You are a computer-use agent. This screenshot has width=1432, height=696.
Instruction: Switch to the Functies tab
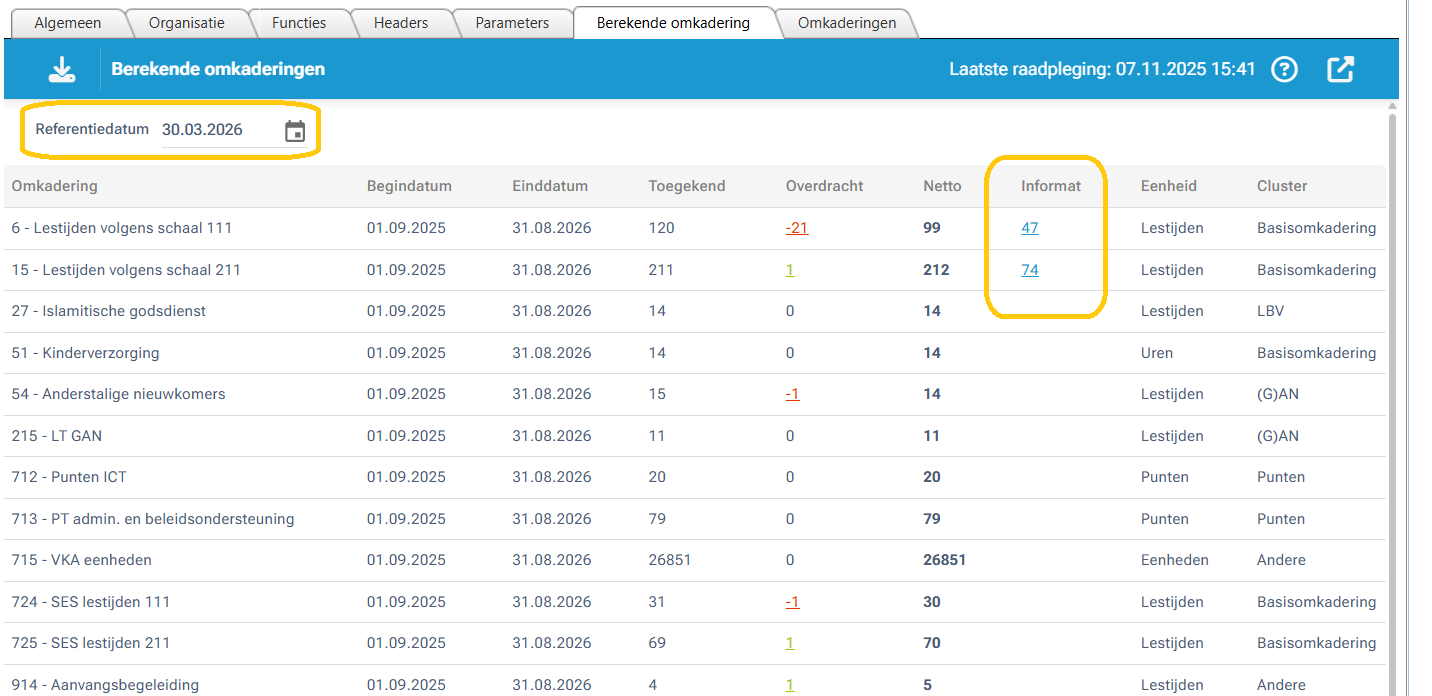(x=299, y=22)
